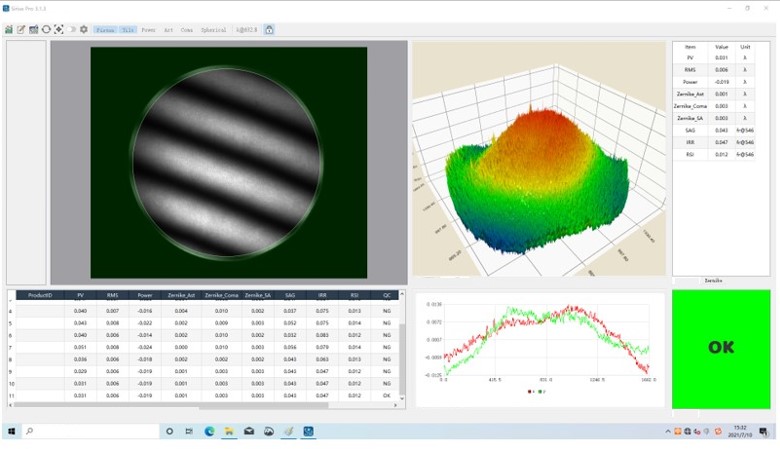Click the green OK status indicator
This screenshot has height=449, width=780.
coord(720,348)
